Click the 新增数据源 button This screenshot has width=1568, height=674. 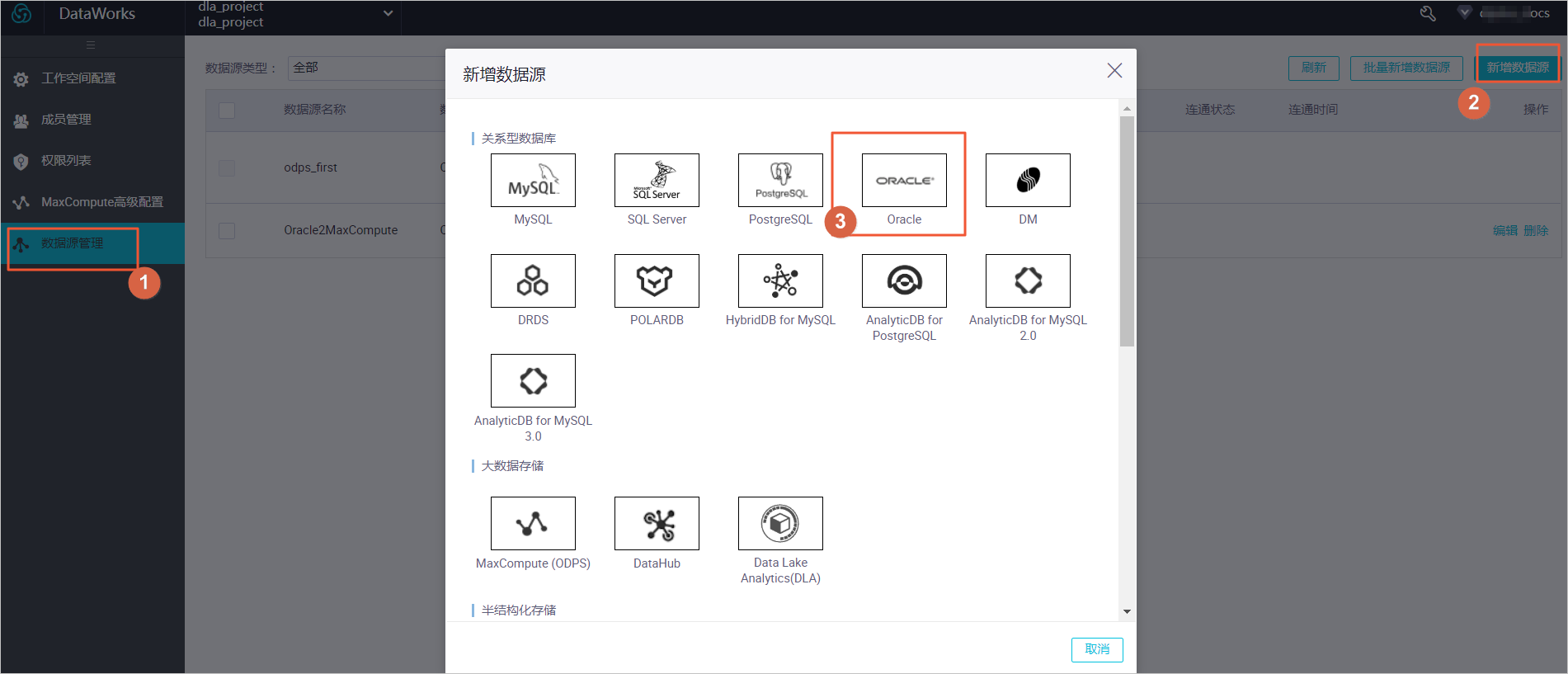tap(1518, 68)
